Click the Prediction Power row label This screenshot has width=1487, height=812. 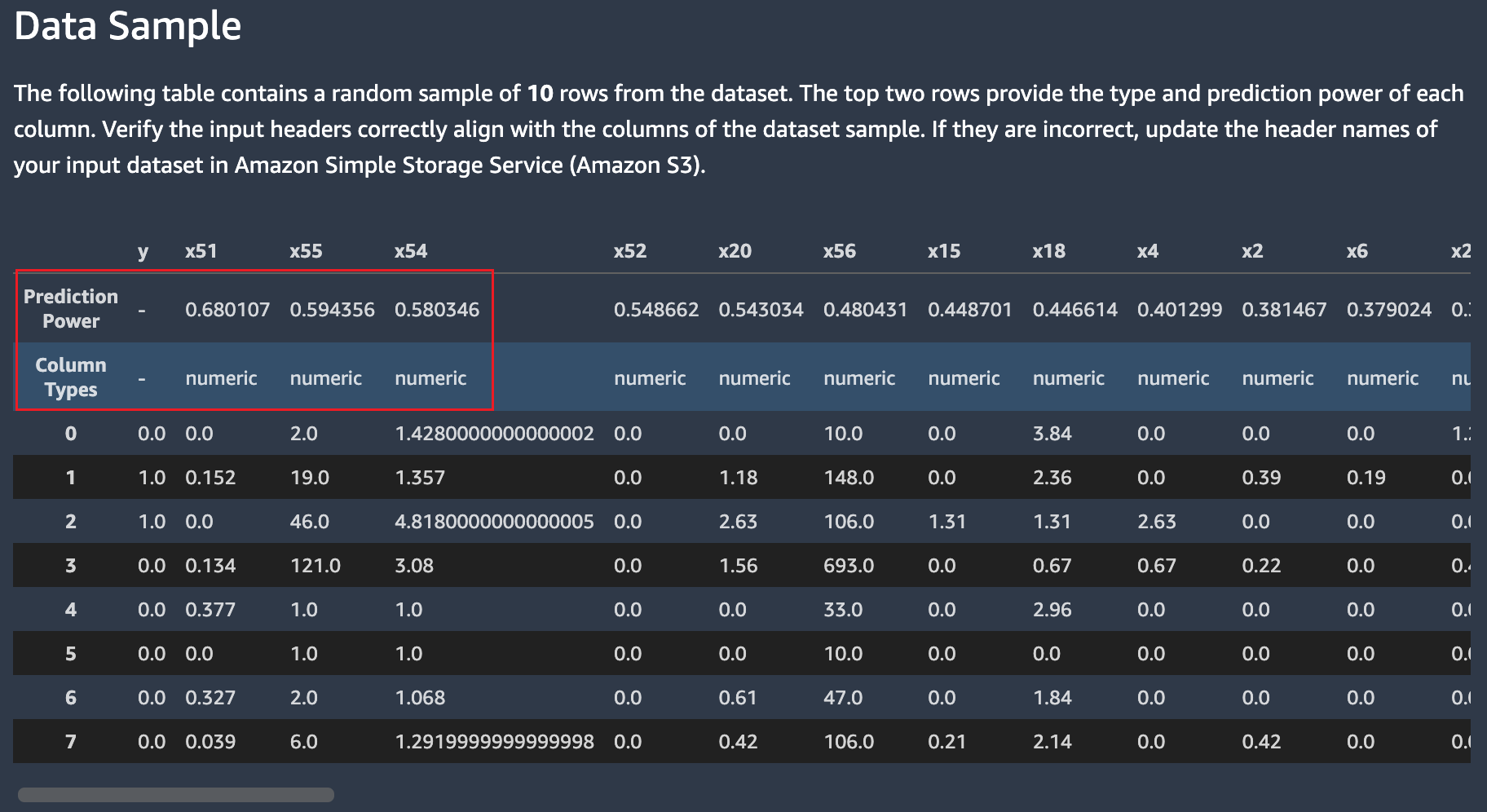pos(71,309)
